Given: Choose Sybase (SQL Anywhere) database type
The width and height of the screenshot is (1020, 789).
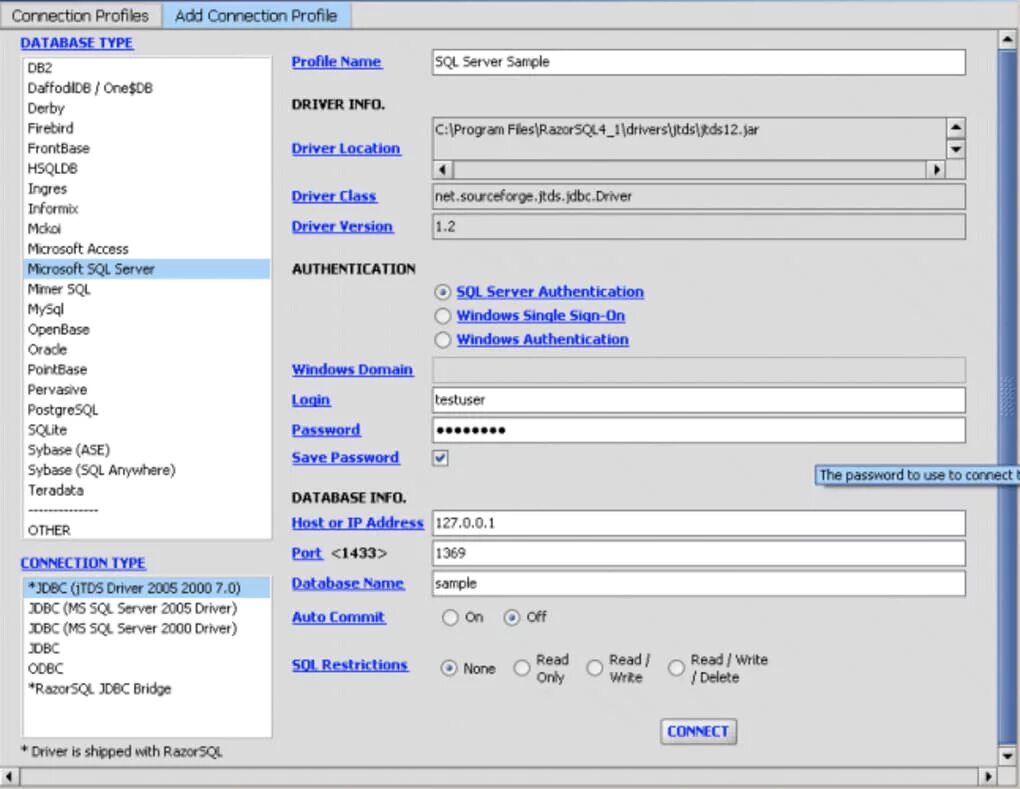Looking at the screenshot, I should 146,470.
